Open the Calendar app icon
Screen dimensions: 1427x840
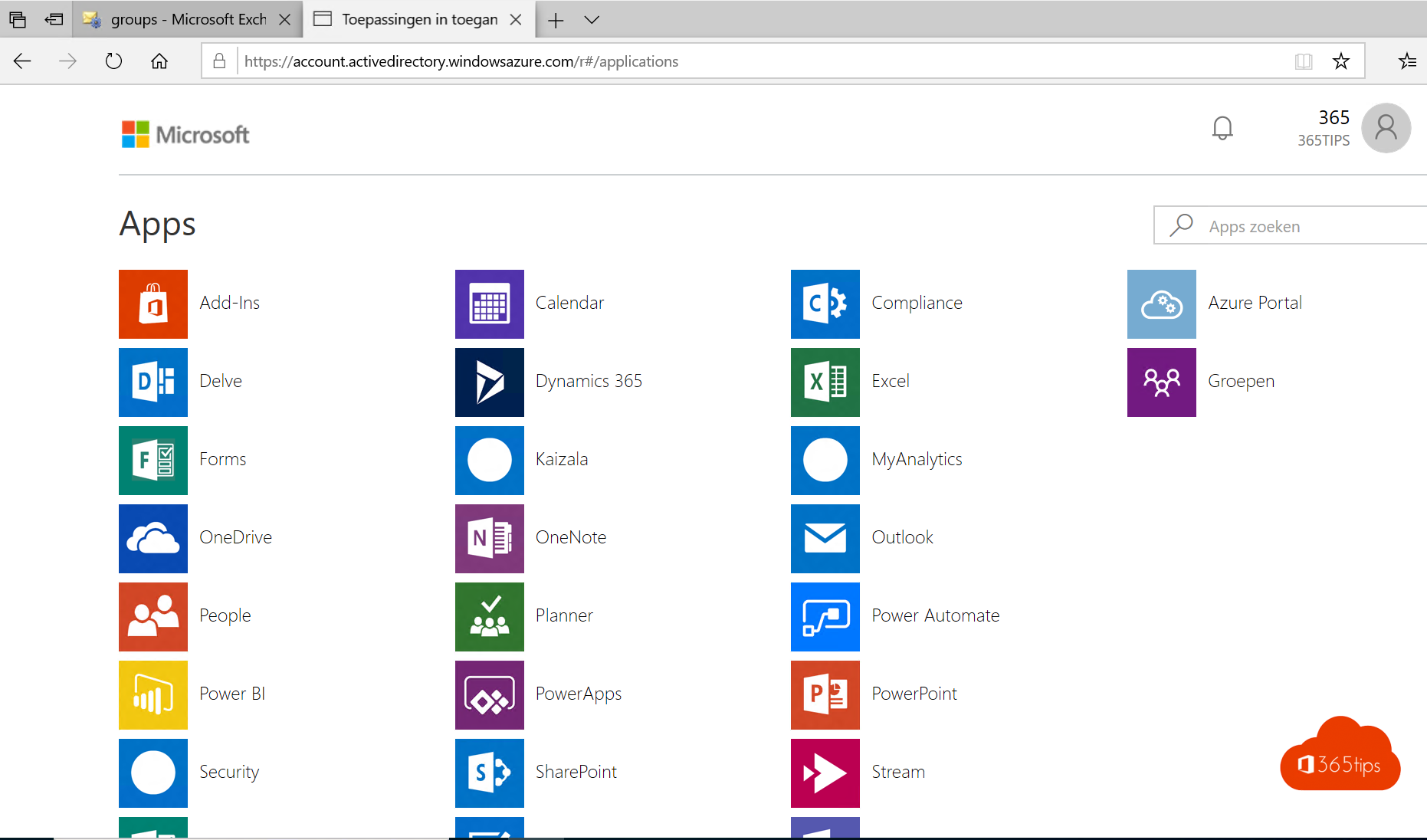point(490,304)
